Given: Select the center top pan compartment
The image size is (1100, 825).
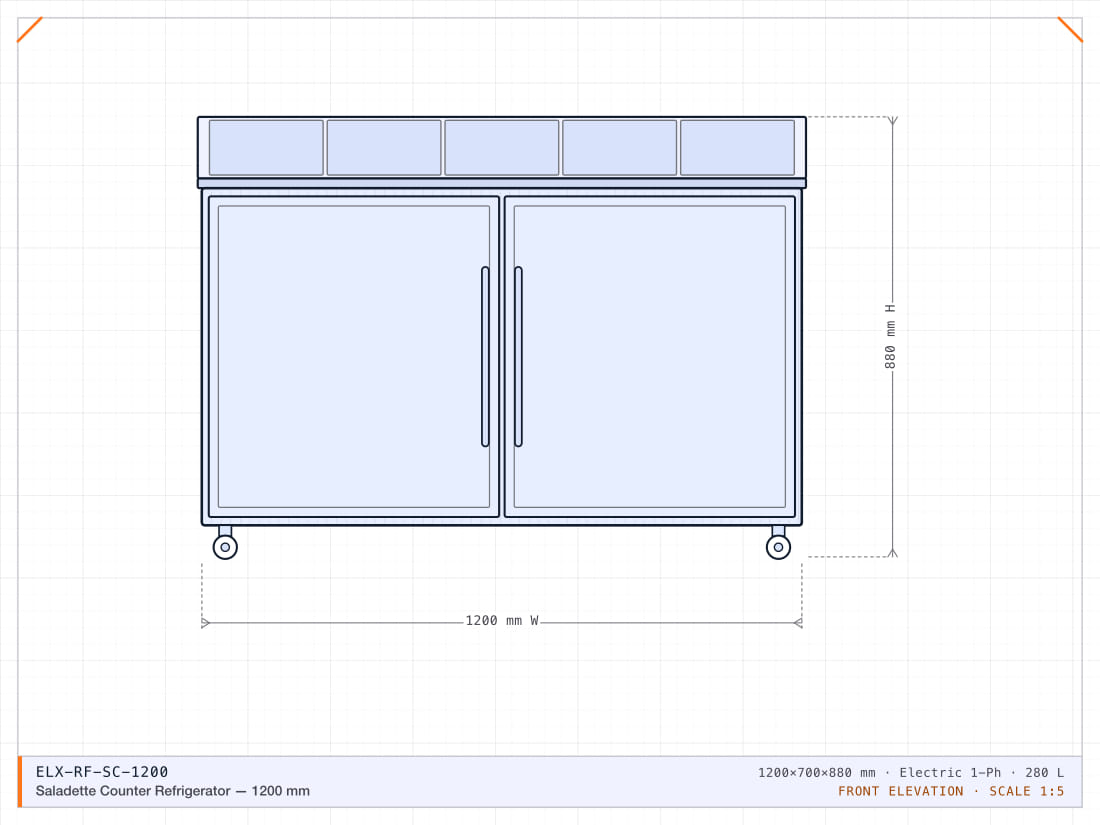Looking at the screenshot, I should pyautogui.click(x=502, y=147).
